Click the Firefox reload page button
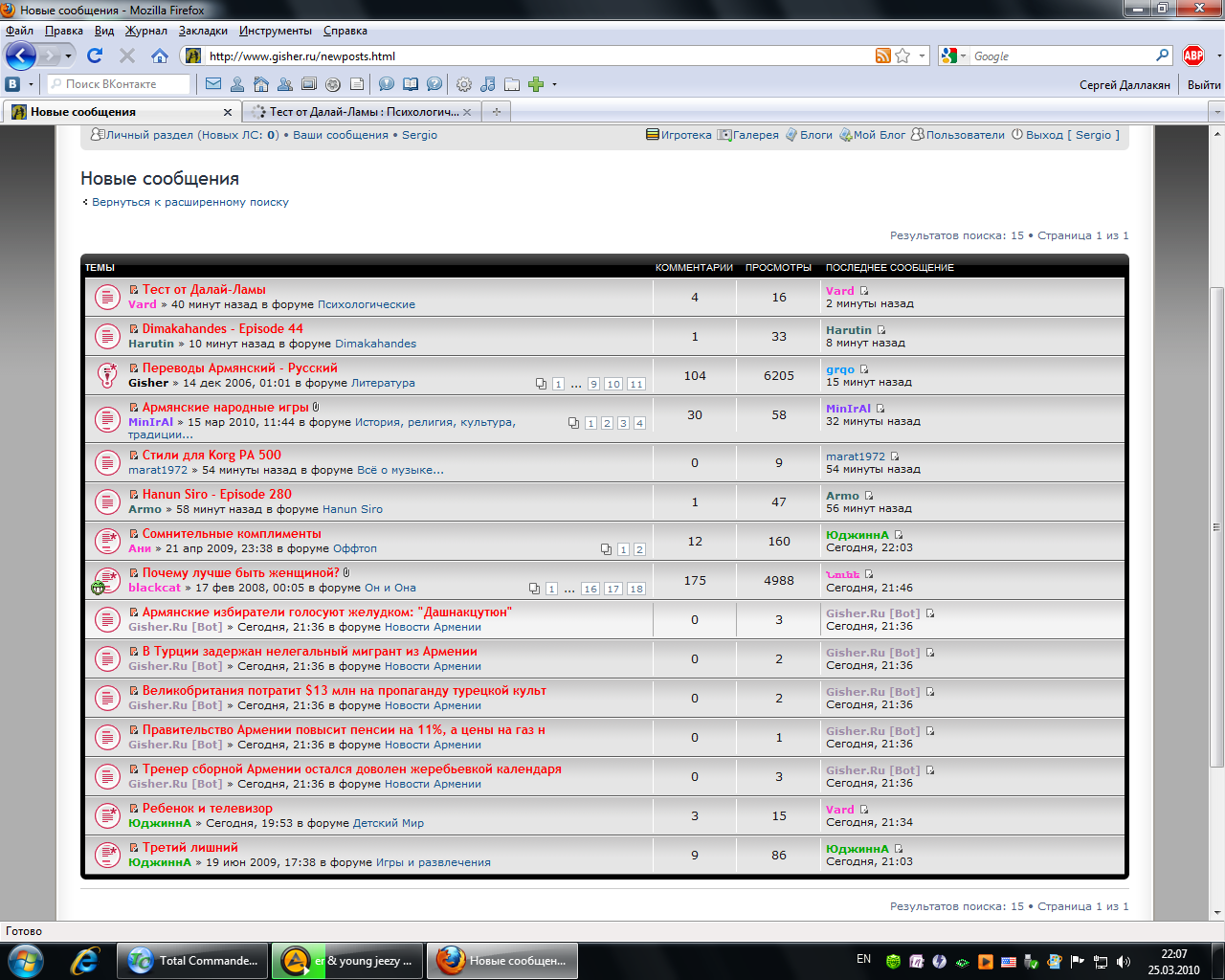Screen dimensions: 1225x980 (x=95, y=56)
